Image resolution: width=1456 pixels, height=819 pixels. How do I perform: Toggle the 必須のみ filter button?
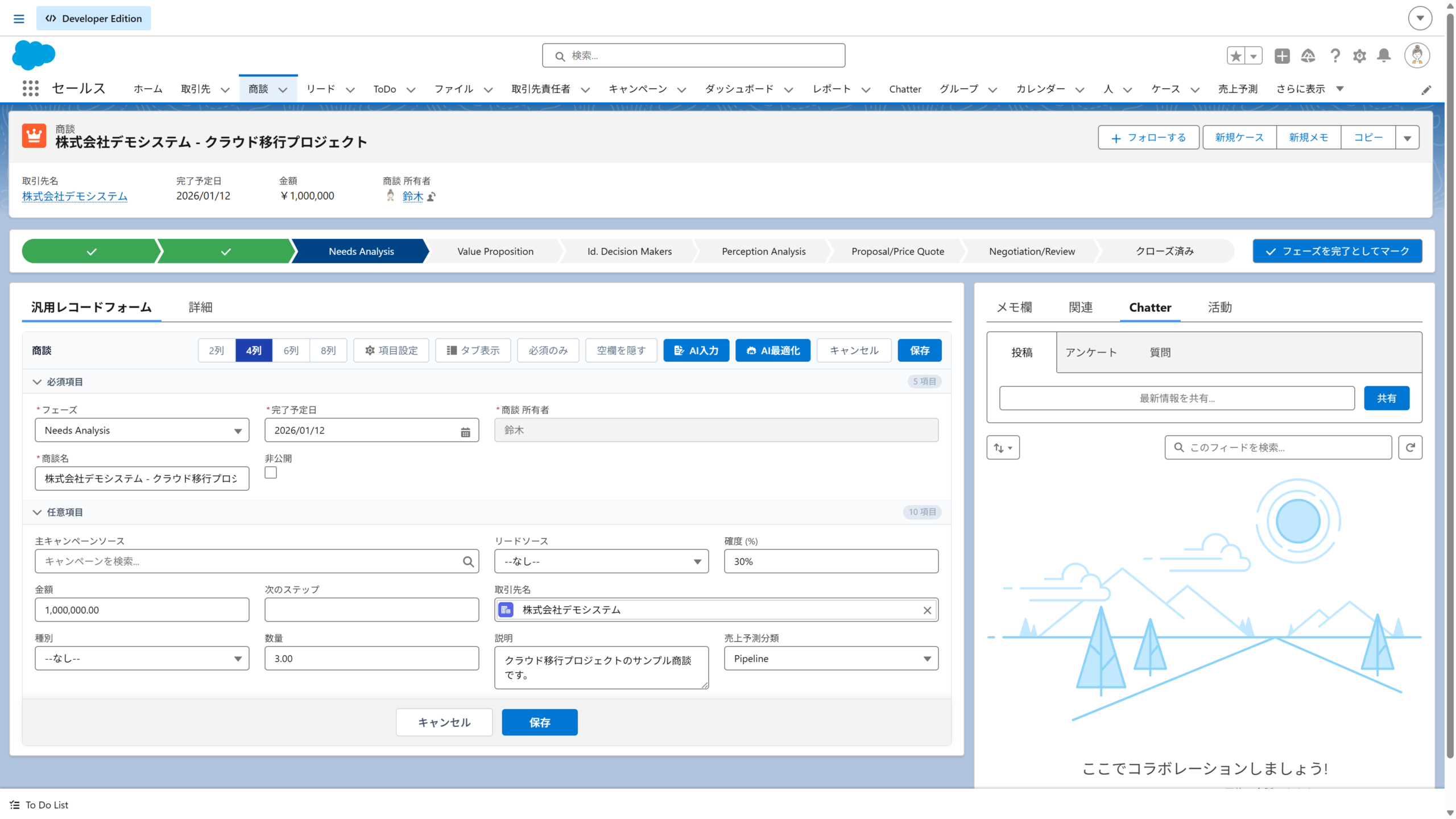tap(548, 350)
